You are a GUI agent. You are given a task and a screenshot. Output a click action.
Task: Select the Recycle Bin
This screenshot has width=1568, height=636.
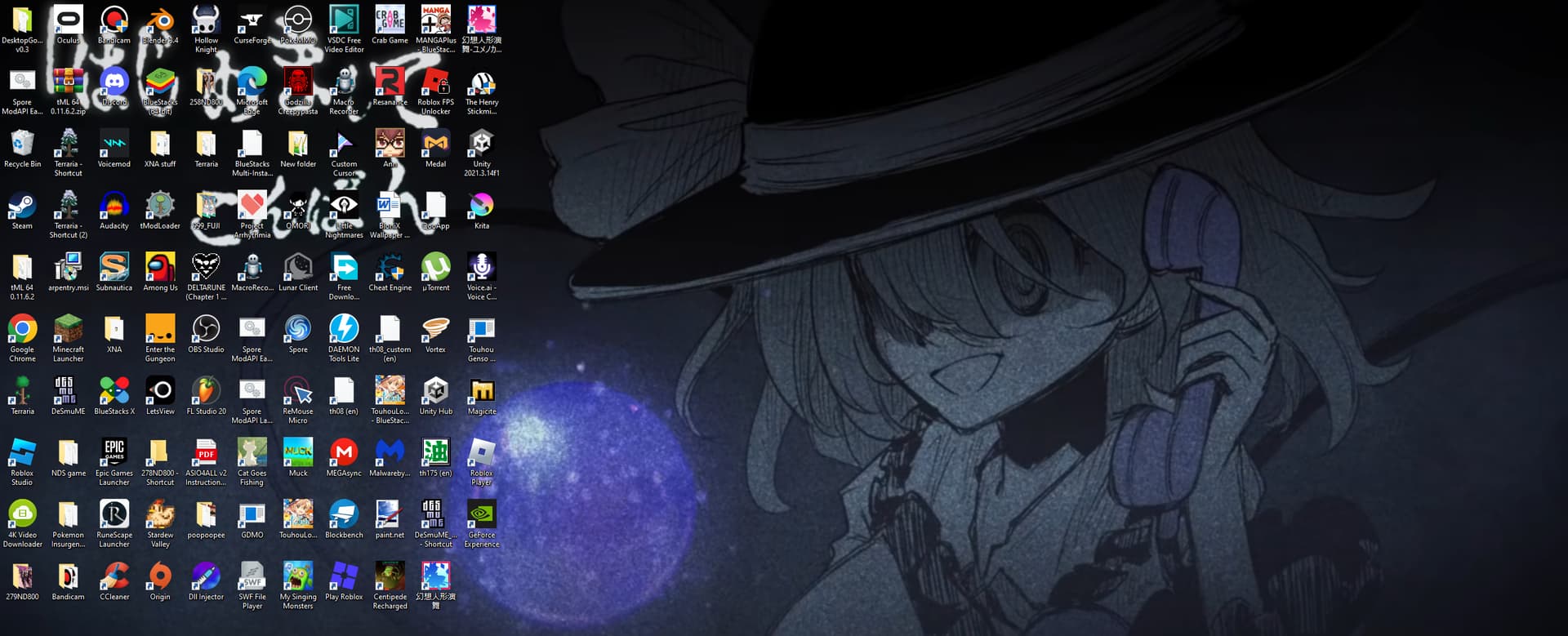[22, 144]
